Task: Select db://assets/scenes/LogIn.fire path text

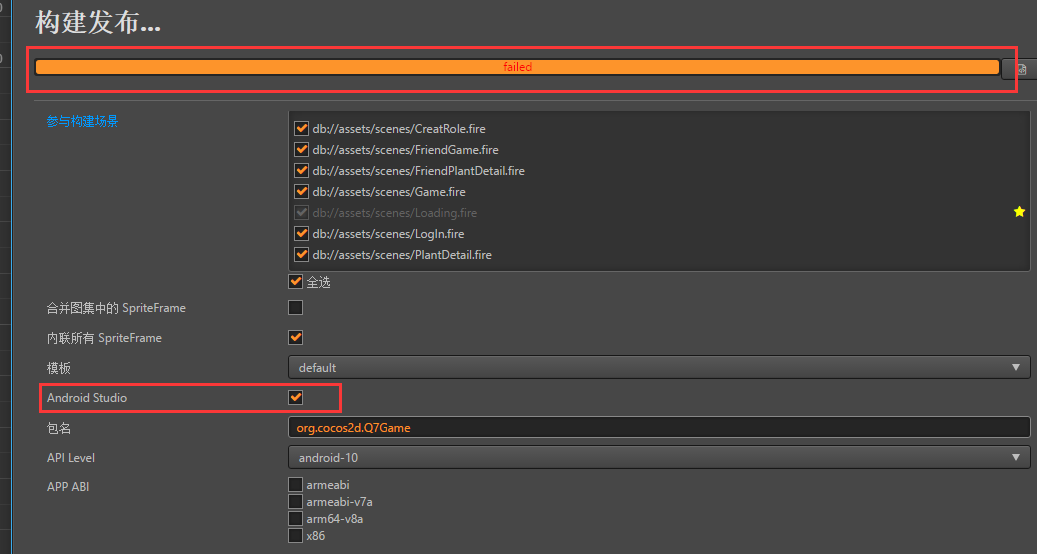Action: (388, 234)
